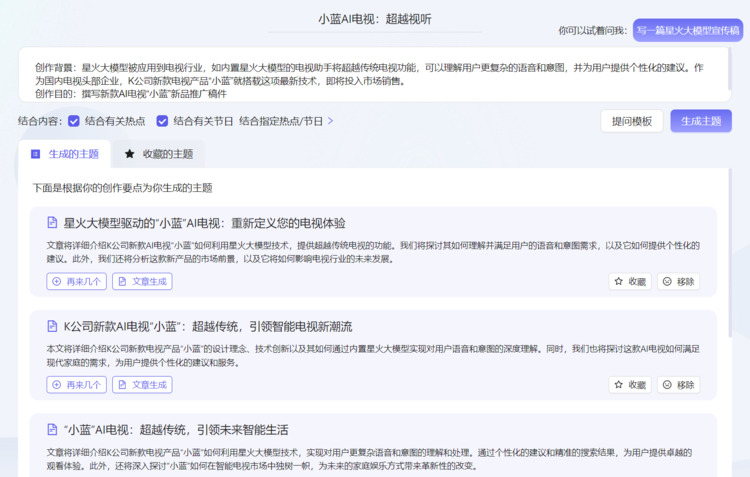Click the star icon on 收藏的主题 tab
This screenshot has width=750, height=477.
click(129, 154)
